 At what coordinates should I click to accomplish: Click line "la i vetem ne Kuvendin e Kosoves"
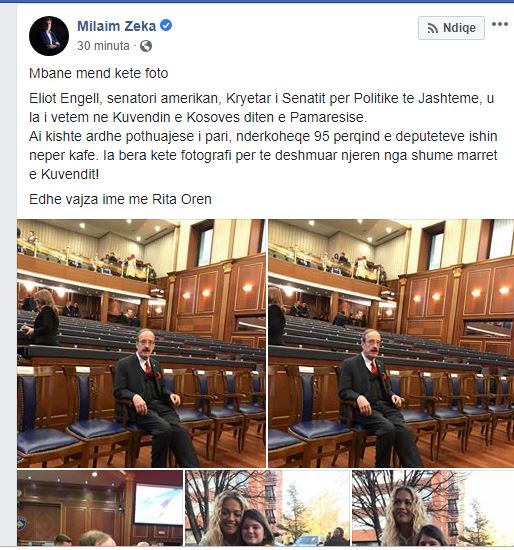[x=198, y=117]
